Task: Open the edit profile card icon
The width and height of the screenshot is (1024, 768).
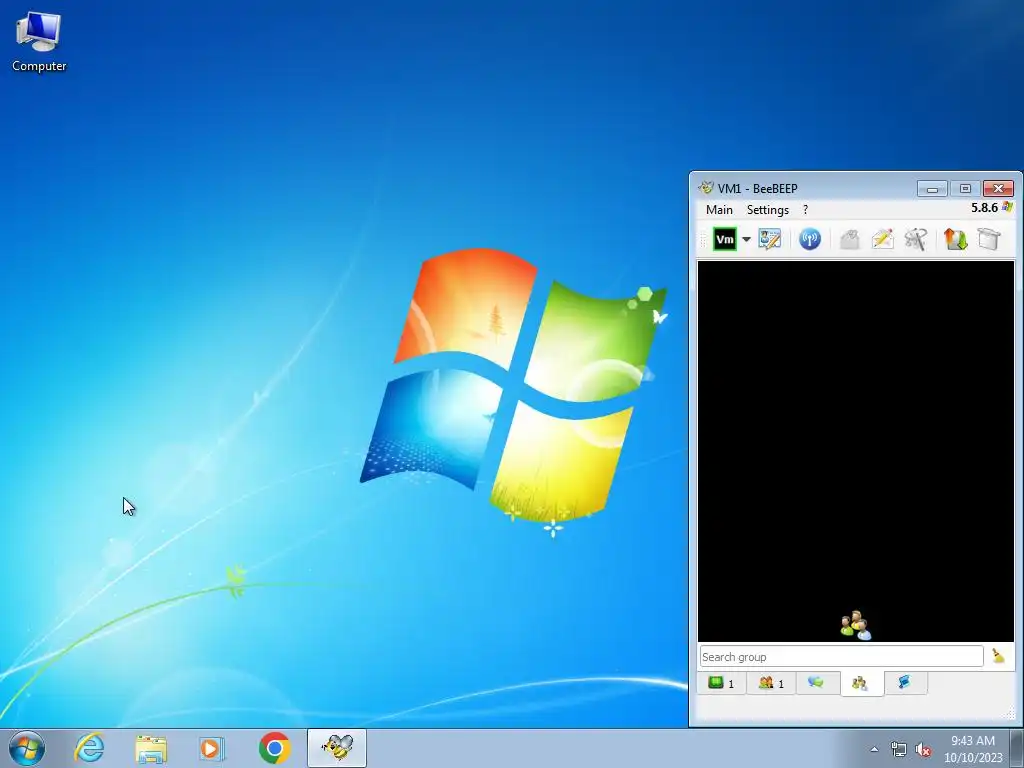Action: click(770, 239)
